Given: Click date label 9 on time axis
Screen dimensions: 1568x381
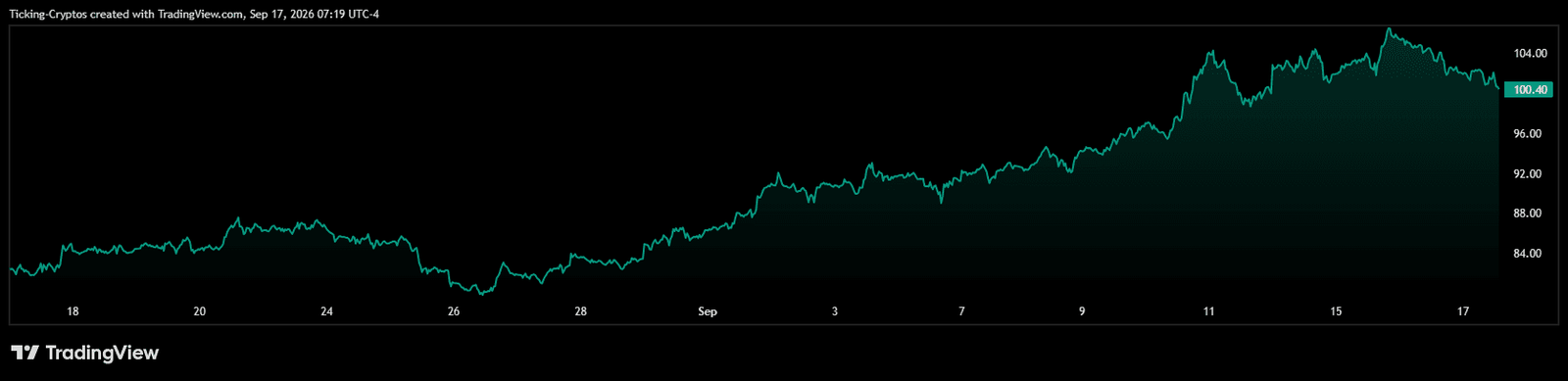Looking at the screenshot, I should 1082,311.
